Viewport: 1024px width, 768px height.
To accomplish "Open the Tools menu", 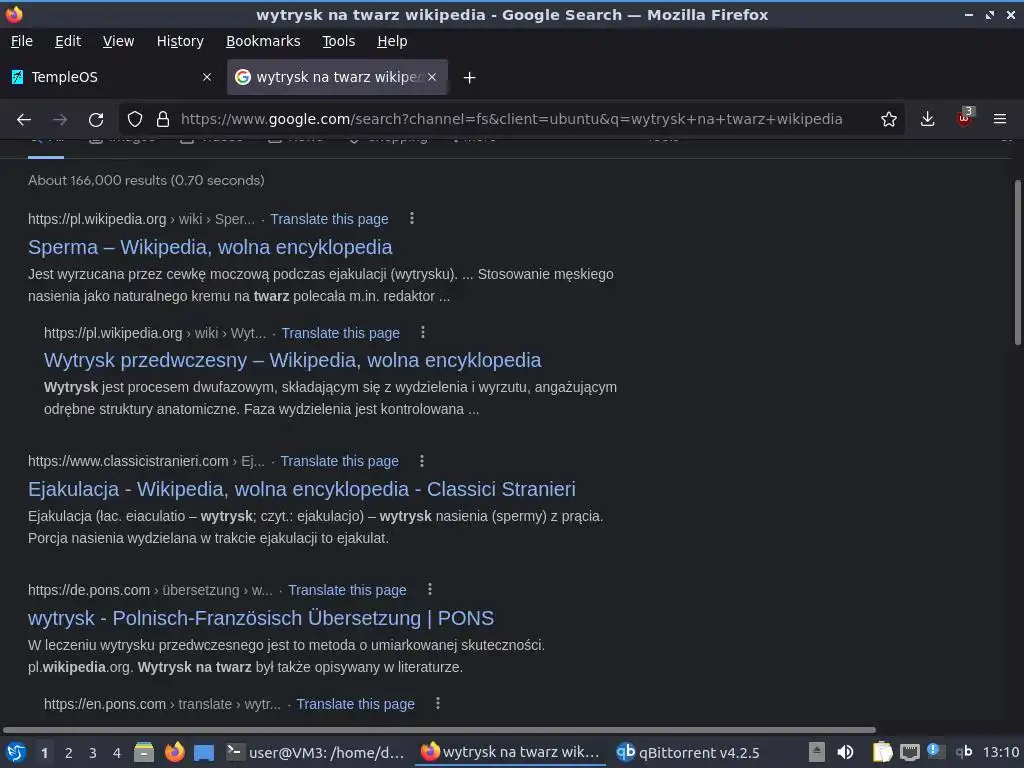I will [x=338, y=41].
